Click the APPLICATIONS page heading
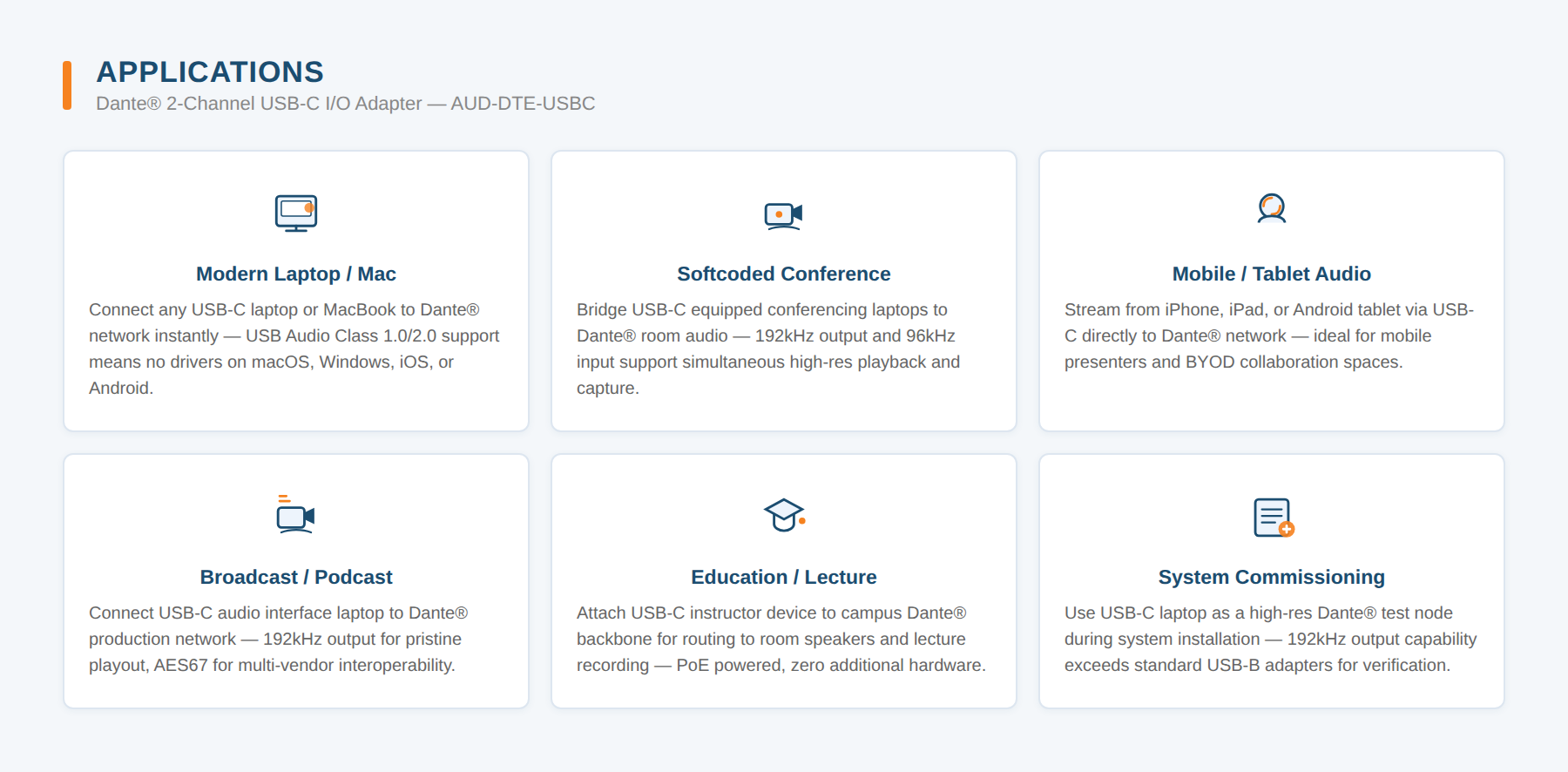The height and width of the screenshot is (772, 1568). (210, 71)
